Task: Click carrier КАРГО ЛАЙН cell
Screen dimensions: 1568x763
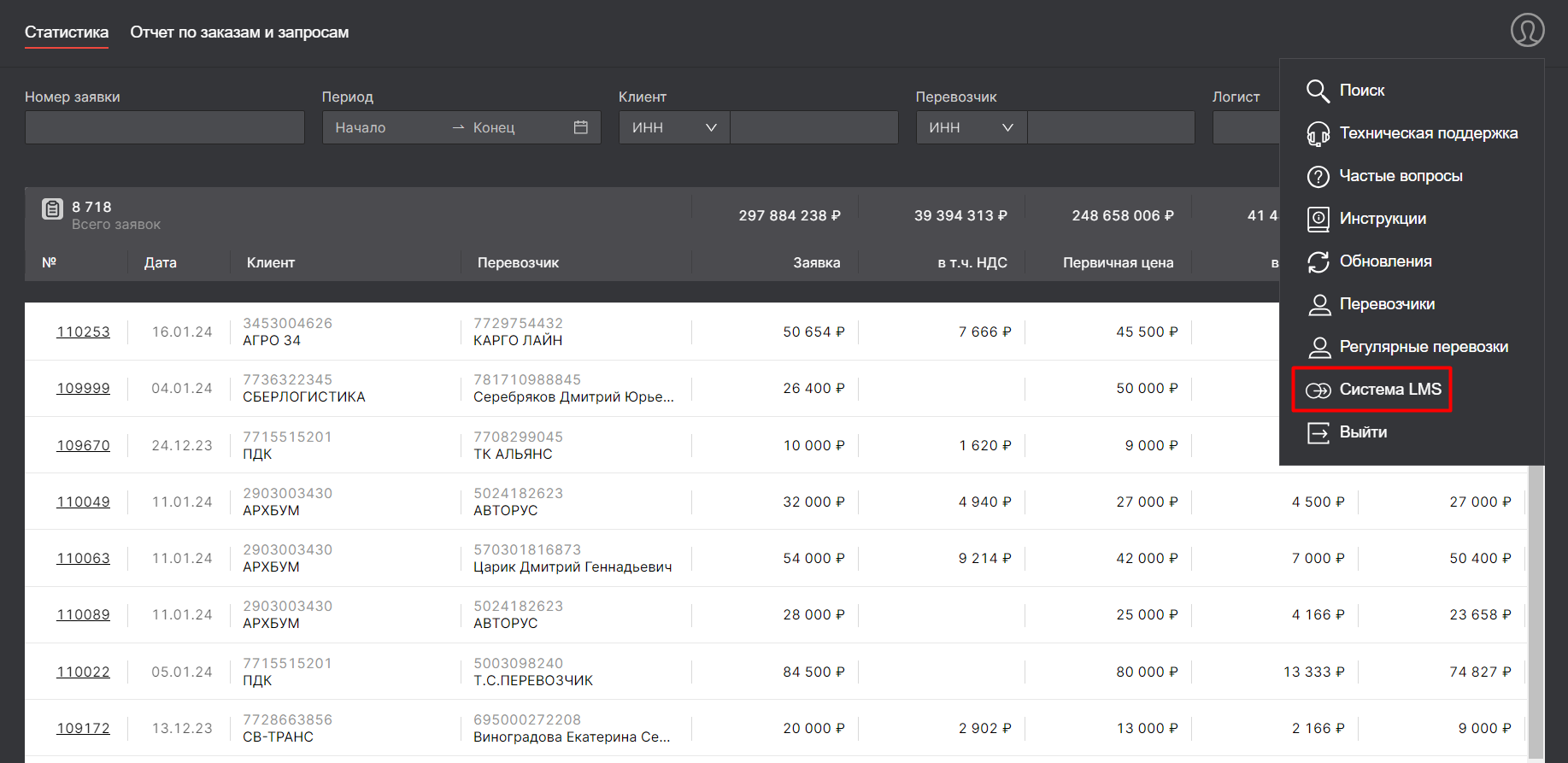Action: point(518,340)
